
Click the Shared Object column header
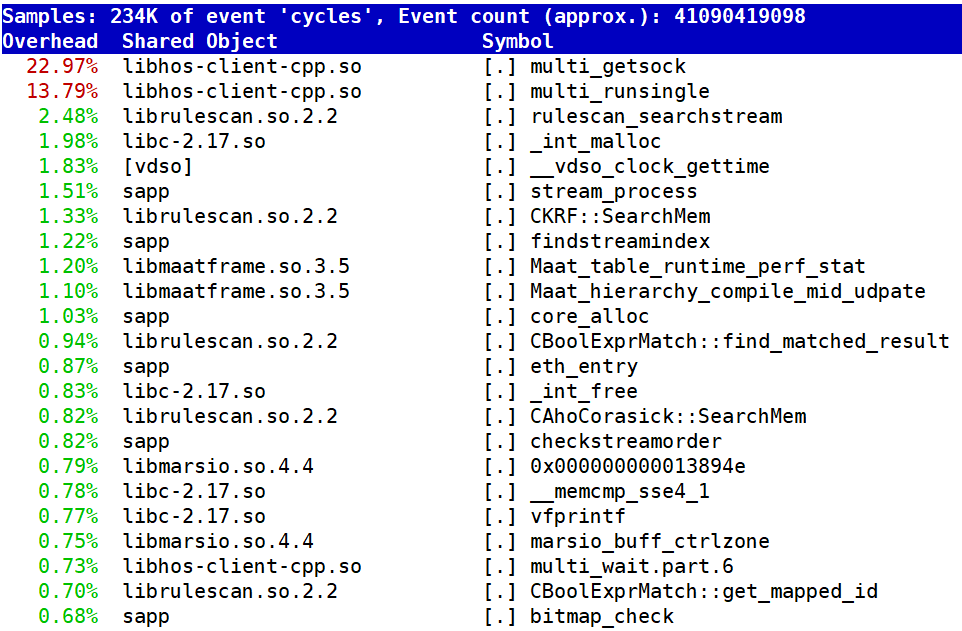pyautogui.click(x=200, y=41)
